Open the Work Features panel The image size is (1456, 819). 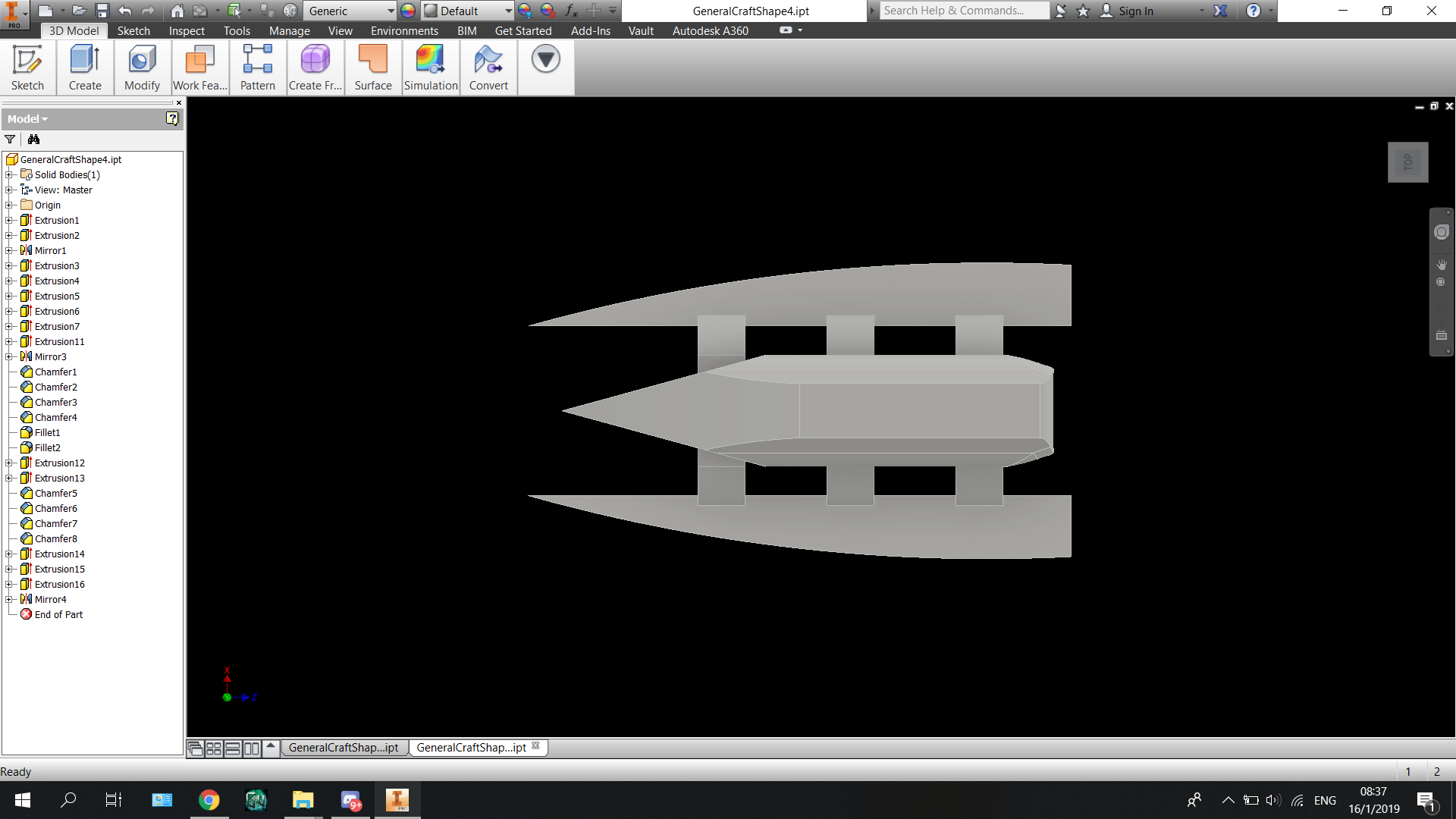click(x=200, y=67)
